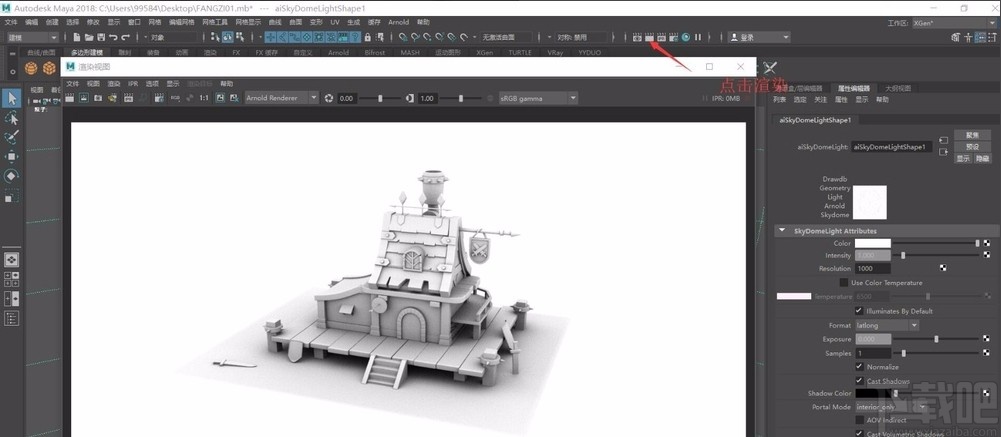Open the menu set dropdown at toolbar left

tap(33, 38)
